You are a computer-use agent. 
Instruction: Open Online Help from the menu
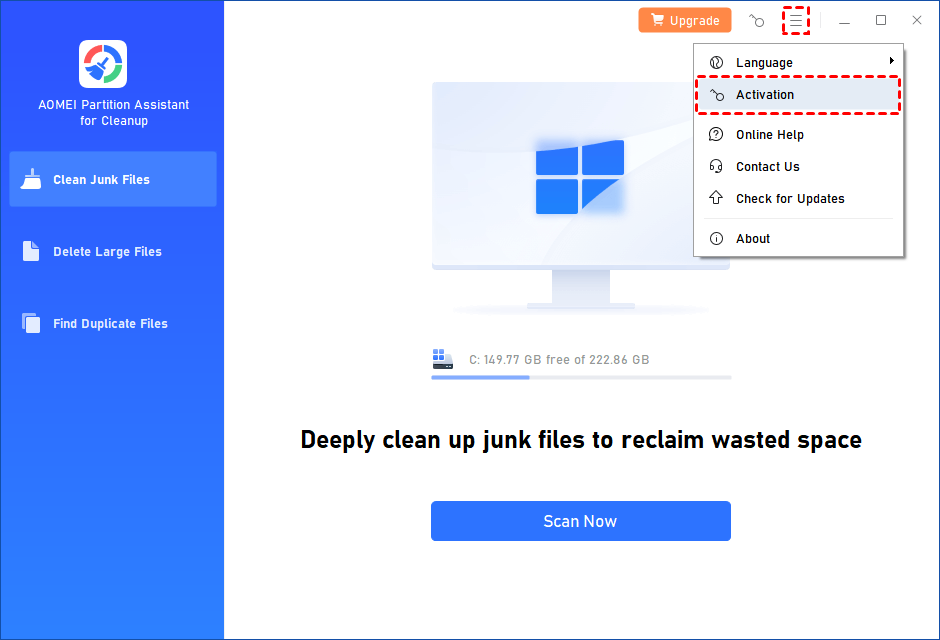click(799, 134)
